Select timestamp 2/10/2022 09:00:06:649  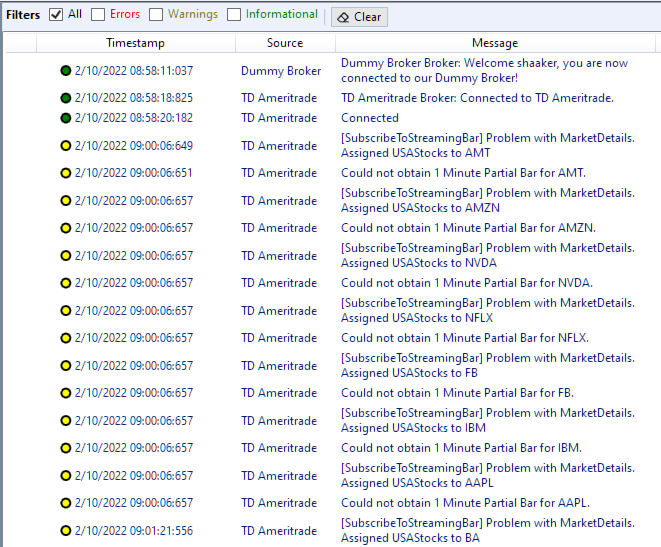pyautogui.click(x=134, y=146)
